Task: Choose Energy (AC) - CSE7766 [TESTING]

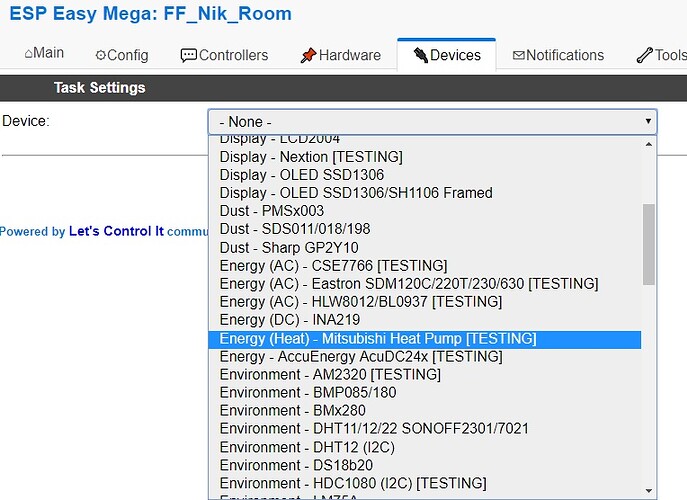Action: (x=333, y=266)
